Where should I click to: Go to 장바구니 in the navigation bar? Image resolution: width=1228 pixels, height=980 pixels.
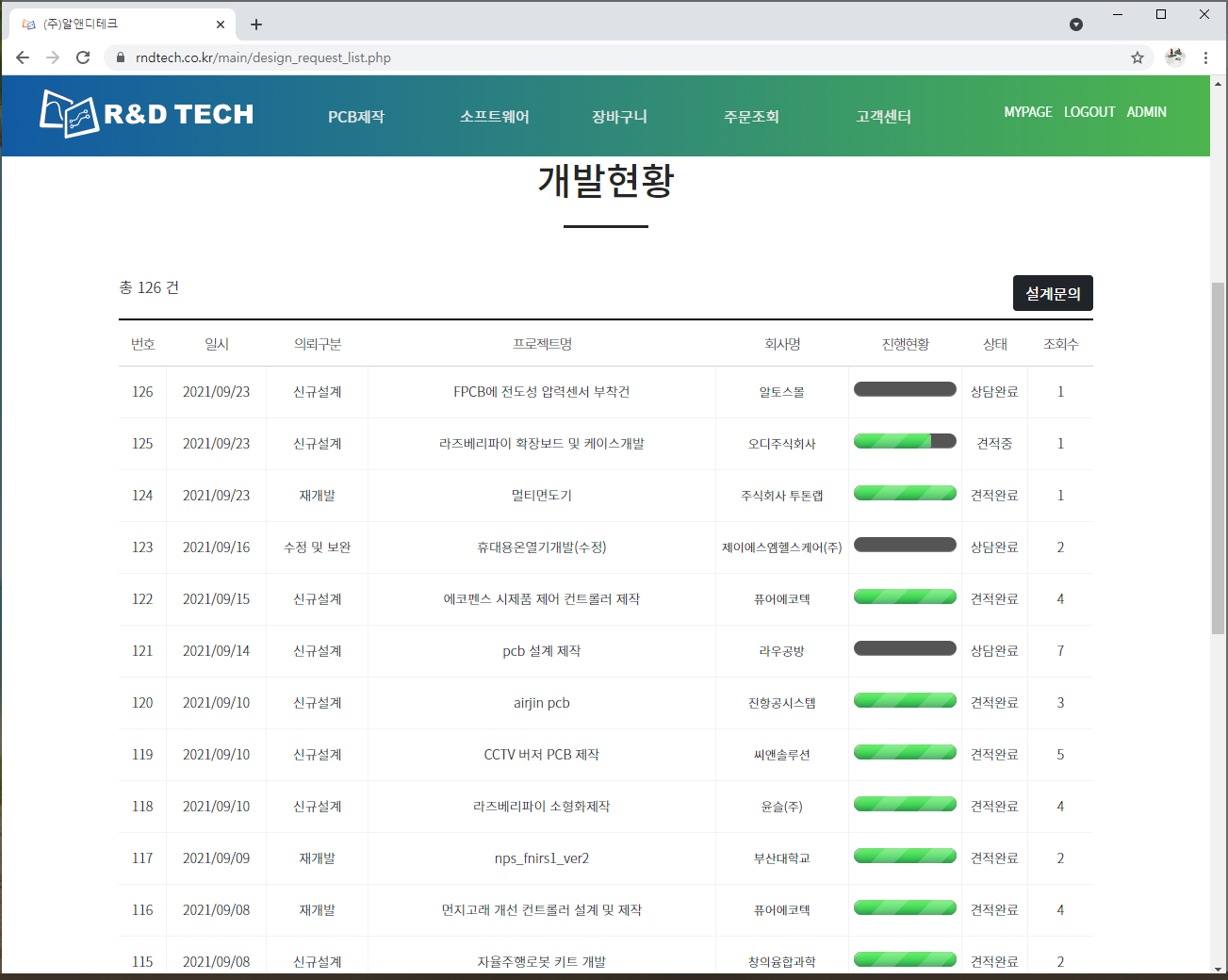619,117
